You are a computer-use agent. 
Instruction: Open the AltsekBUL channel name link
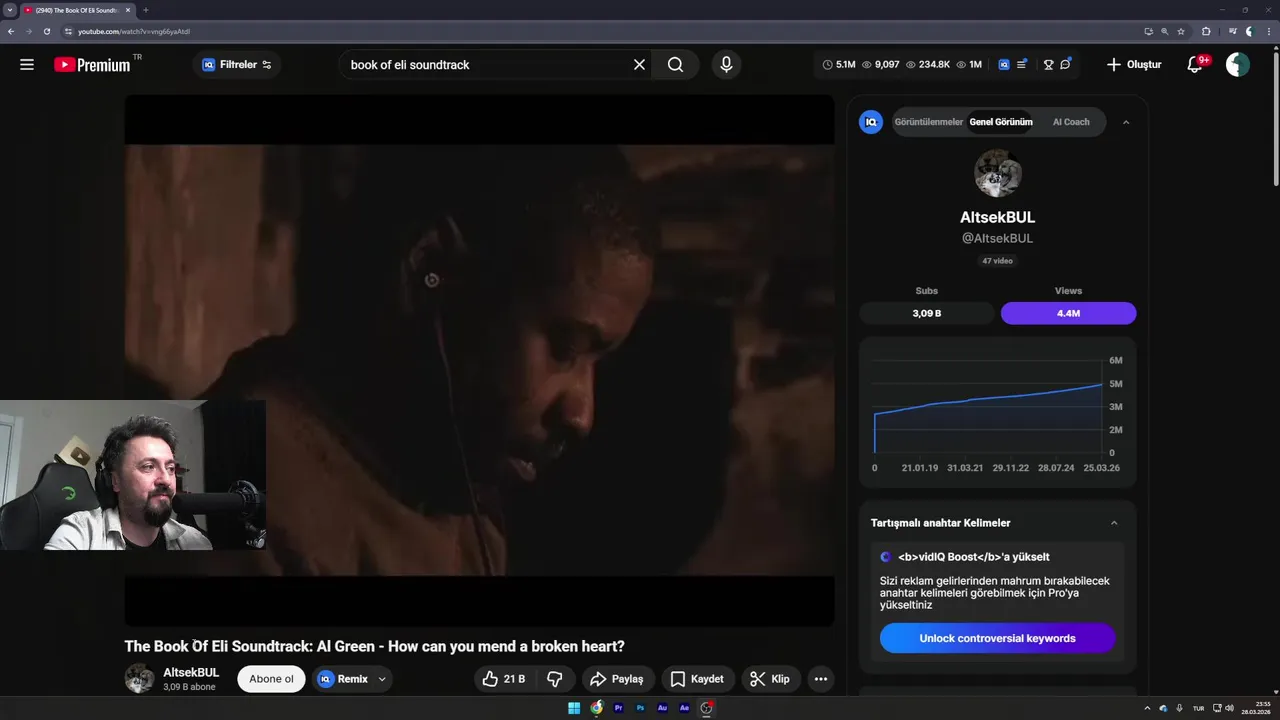click(x=191, y=673)
